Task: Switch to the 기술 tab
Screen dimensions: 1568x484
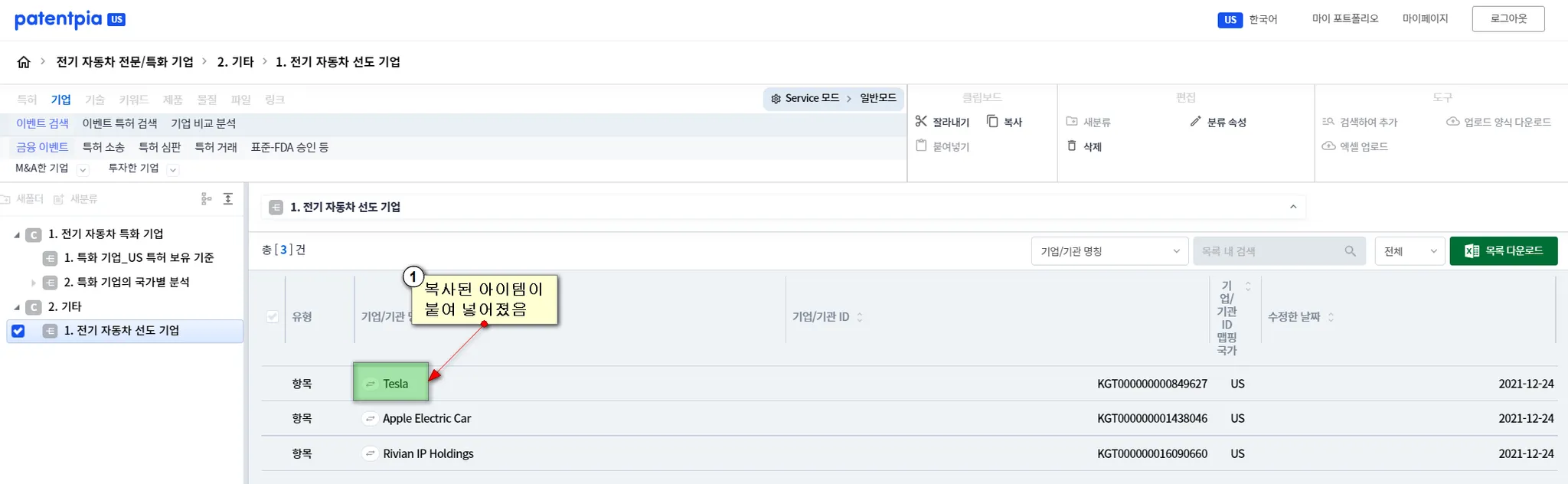Action: pyautogui.click(x=95, y=100)
